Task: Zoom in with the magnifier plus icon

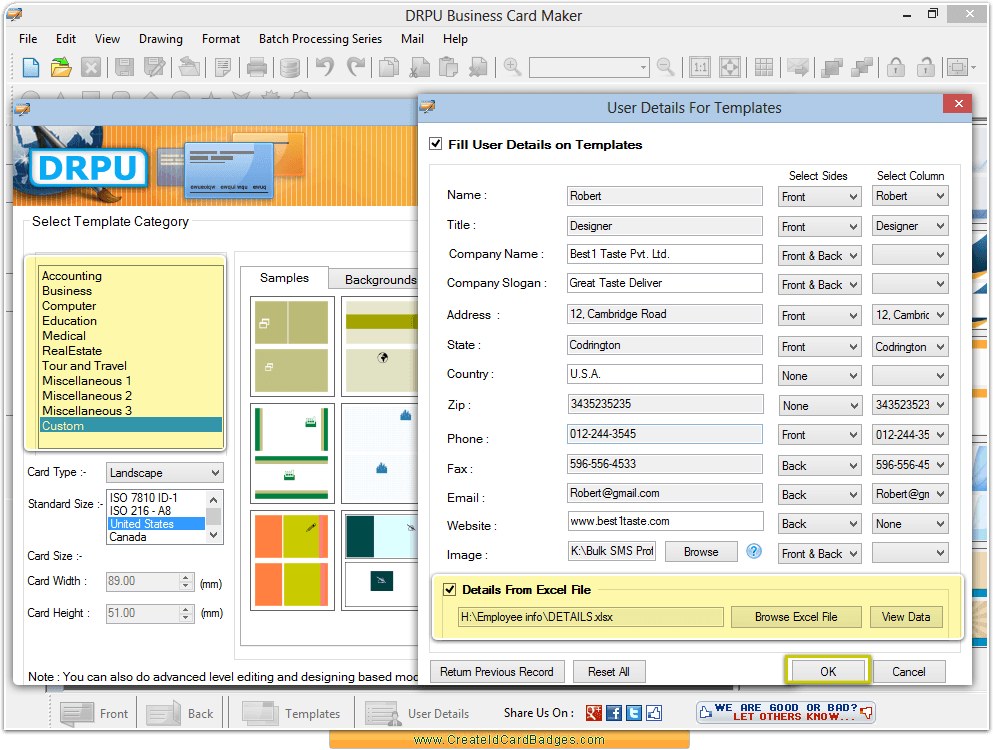Action: click(512, 67)
